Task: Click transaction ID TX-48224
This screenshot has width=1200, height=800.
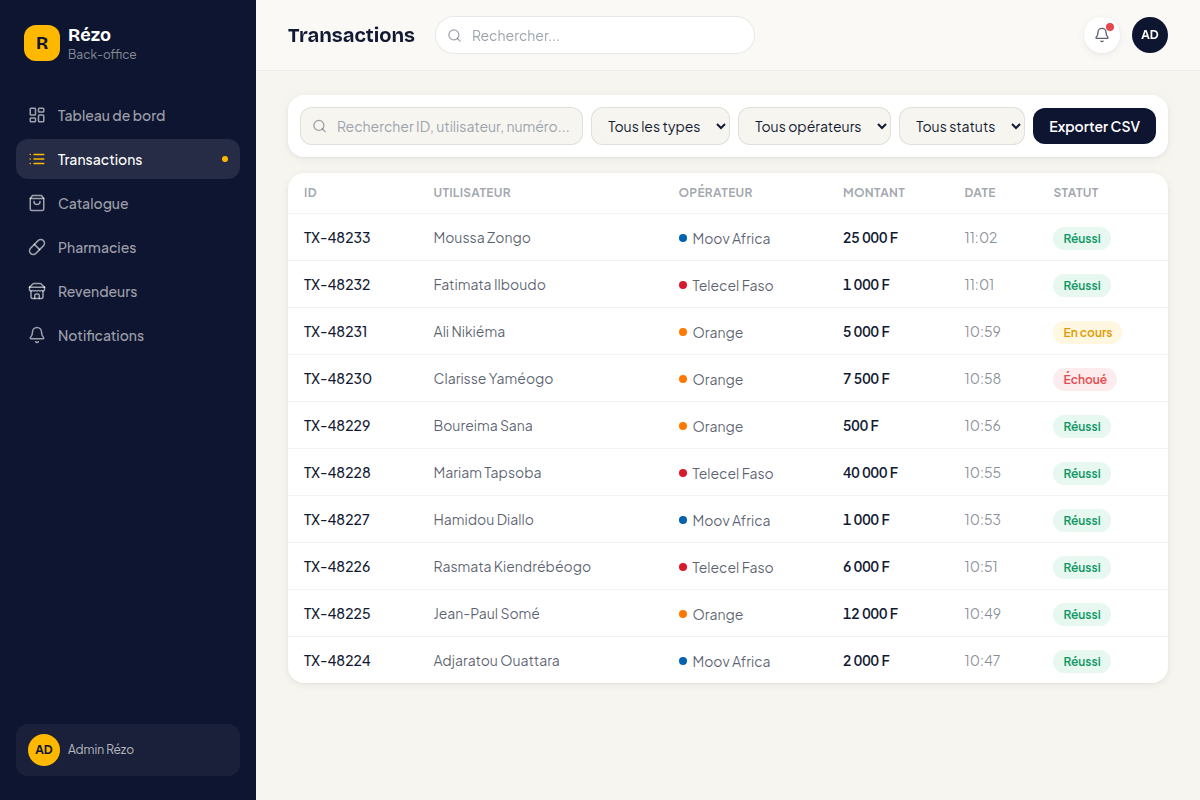Action: click(337, 661)
